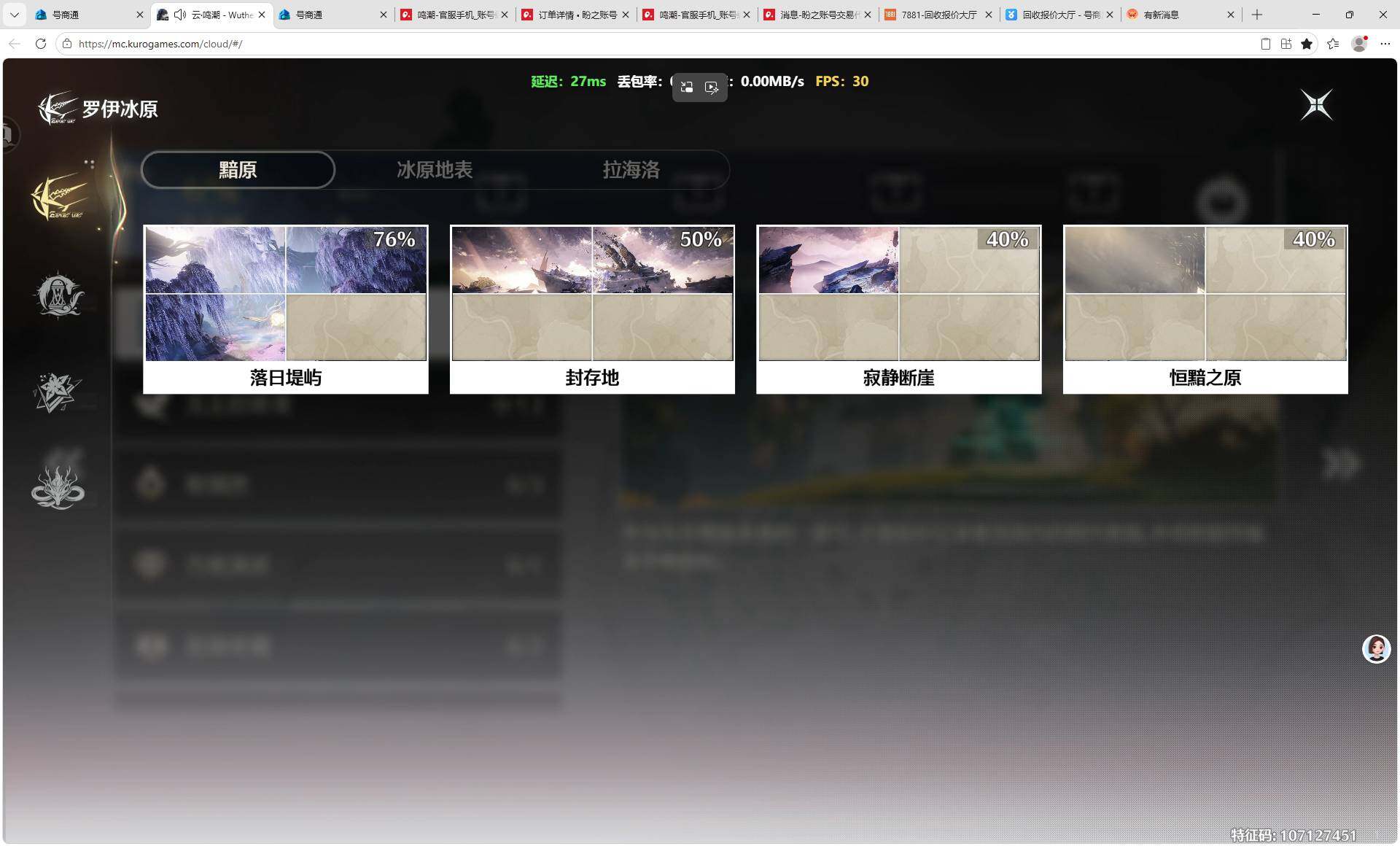Open the favorites list icon with star and lines

(x=1333, y=44)
